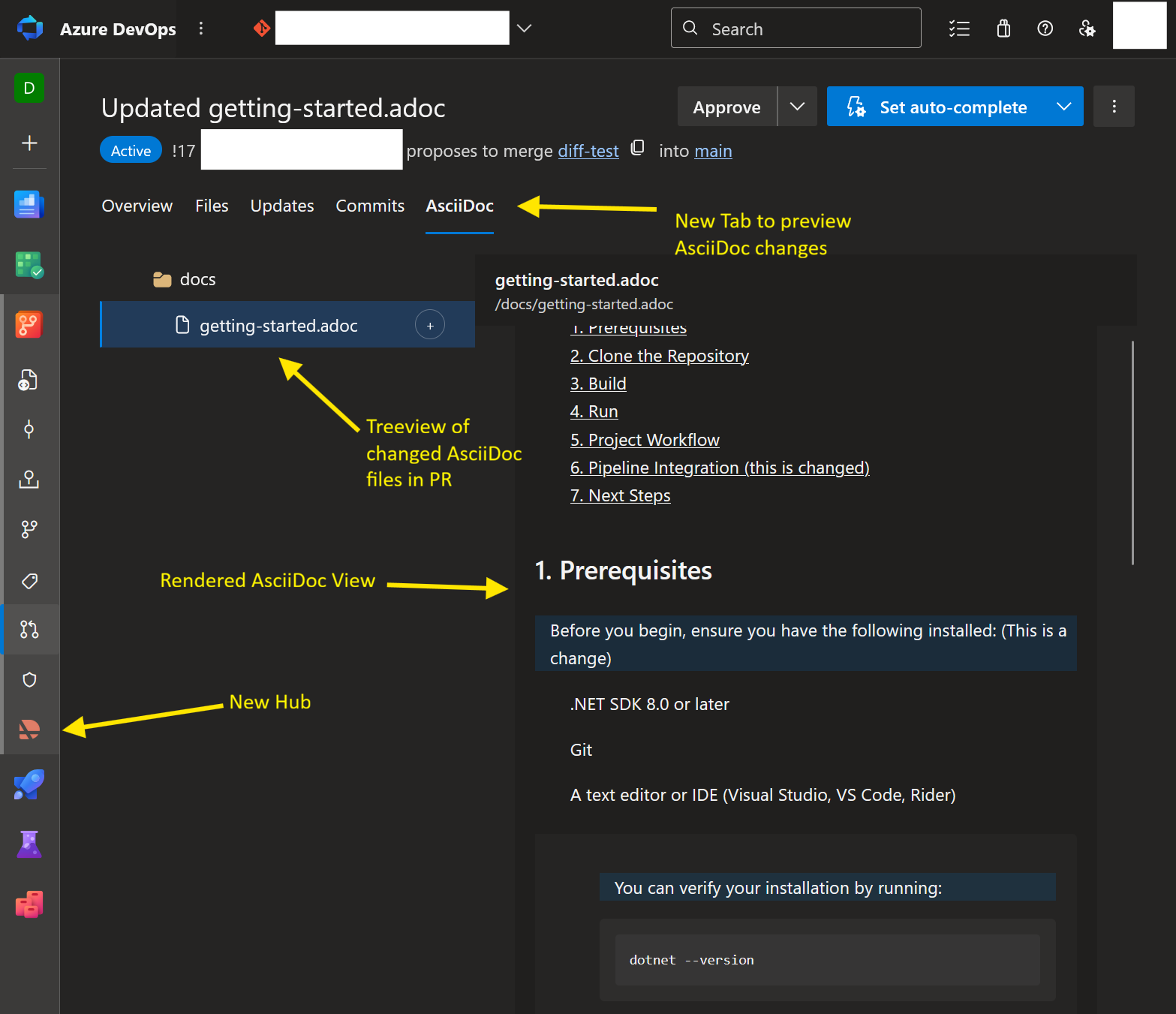Click the 1. Prerequisites heading

click(624, 570)
